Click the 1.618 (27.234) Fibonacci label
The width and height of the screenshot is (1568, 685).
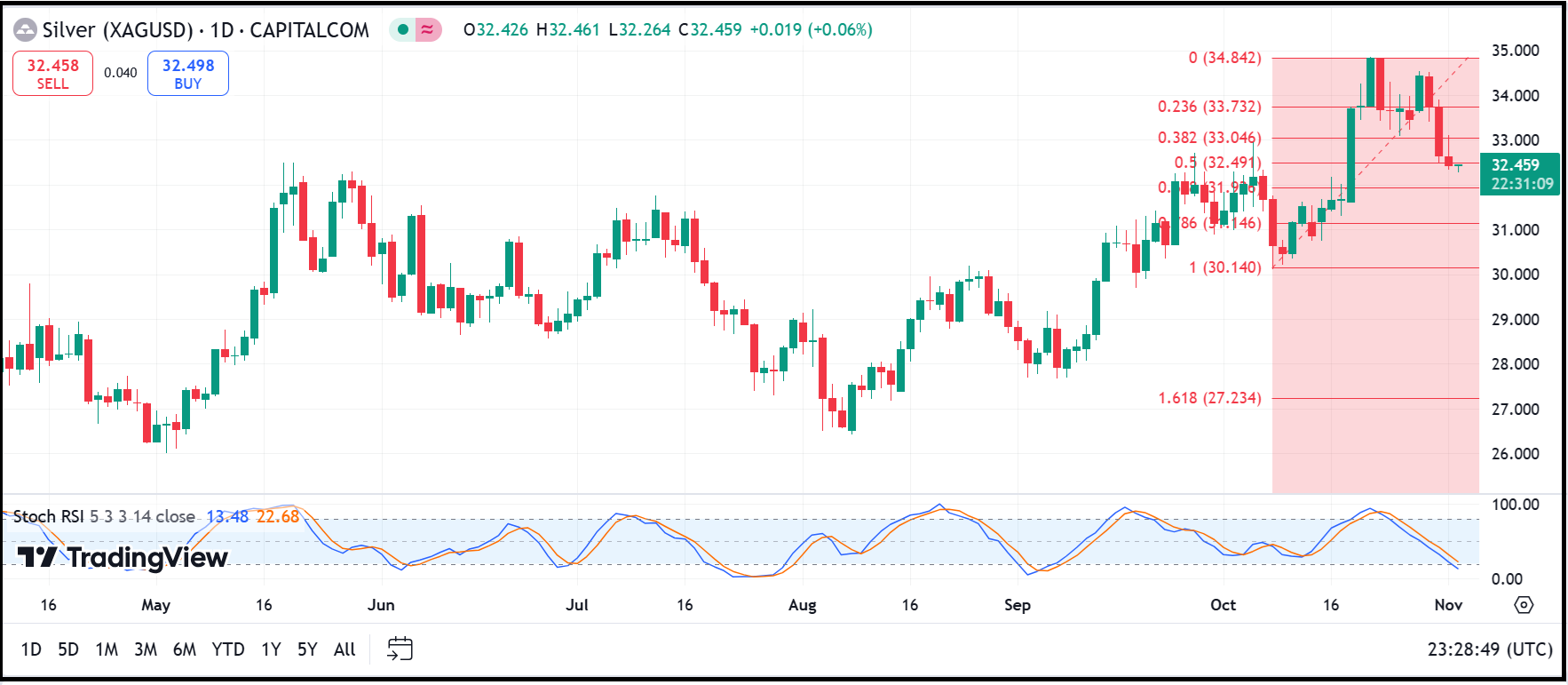coord(1209,398)
